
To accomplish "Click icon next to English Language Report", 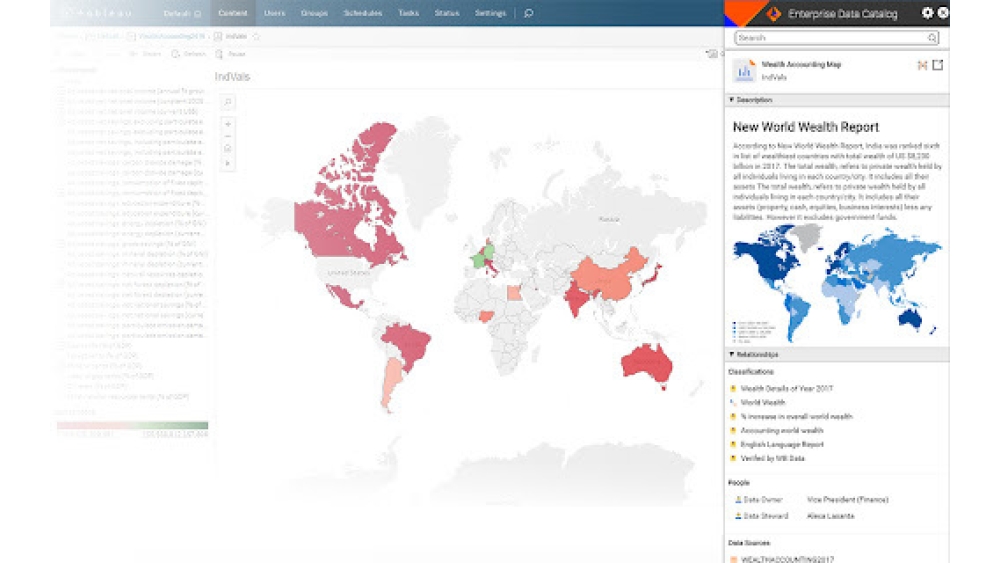I will [x=733, y=444].
